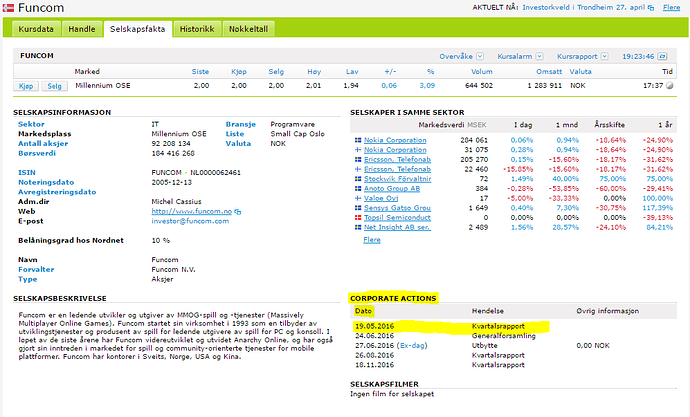Click the flag icon of the first Nokia row
The height and width of the screenshot is (417, 690).
click(358, 140)
